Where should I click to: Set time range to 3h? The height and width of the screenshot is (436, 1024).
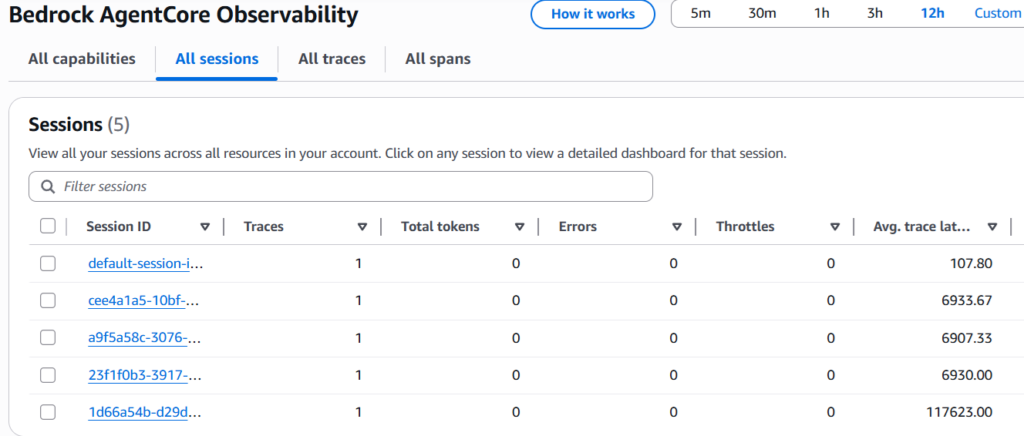875,14
